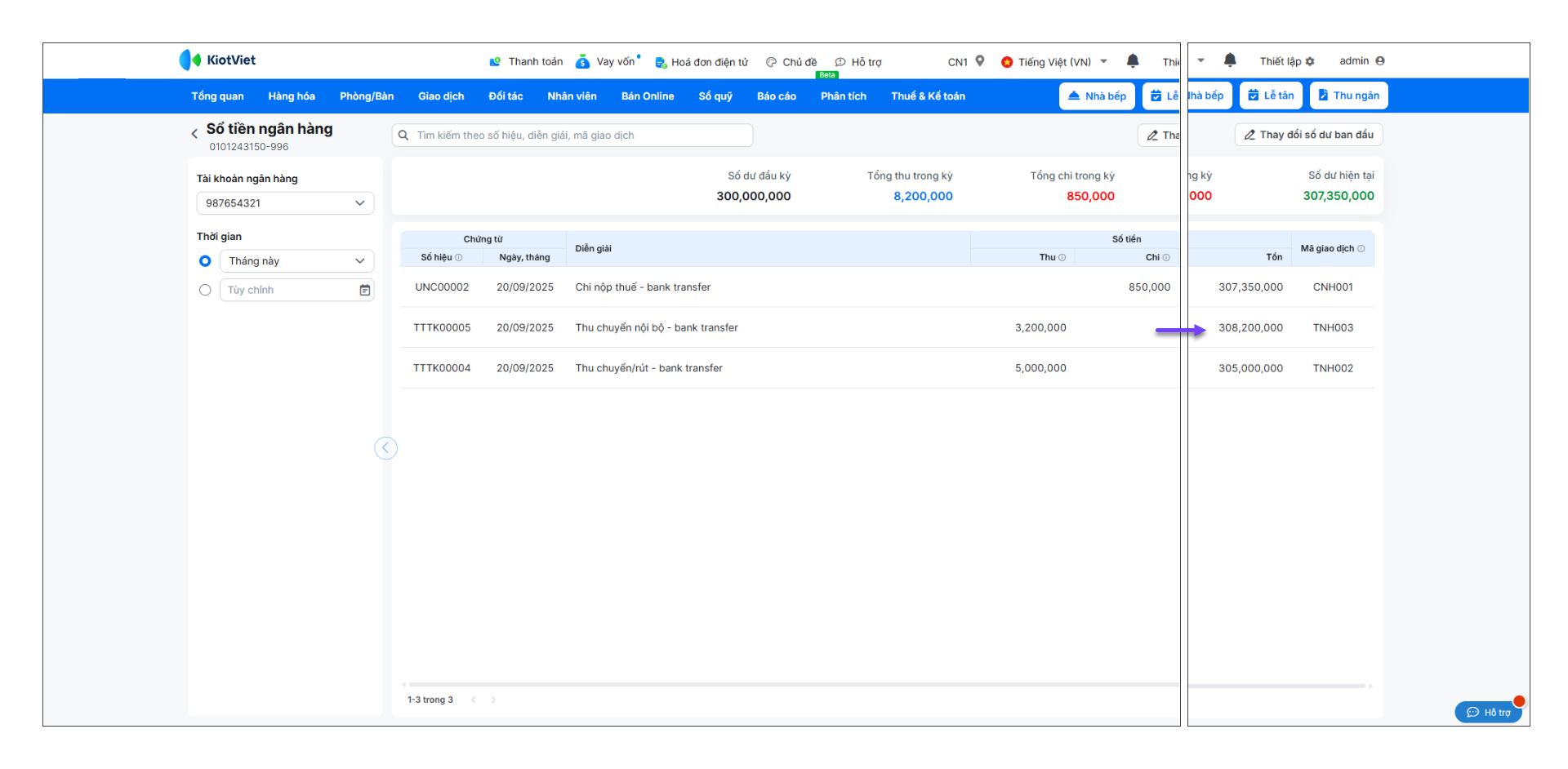Click the Thay đổi số dư ban đầu button

pyautogui.click(x=1308, y=135)
